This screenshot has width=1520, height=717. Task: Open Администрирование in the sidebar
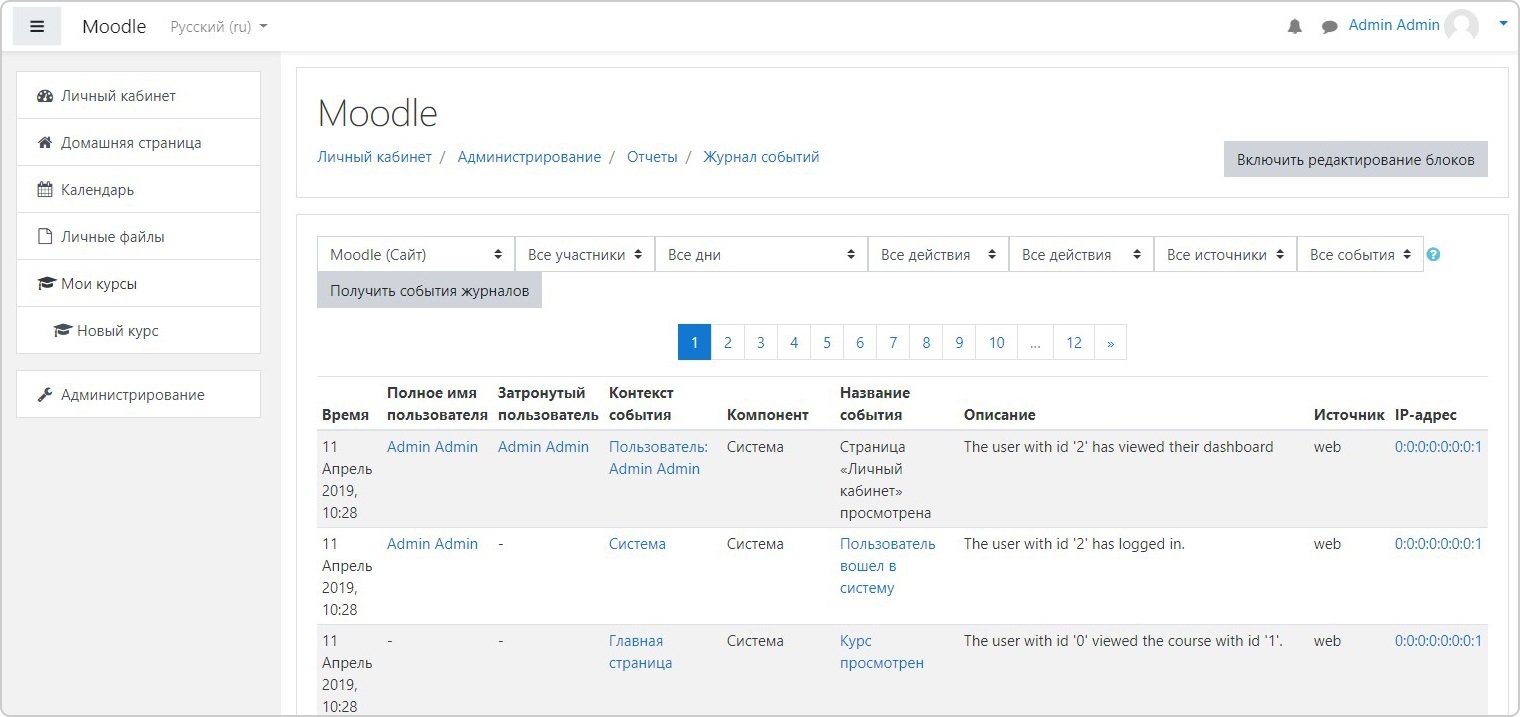(132, 395)
